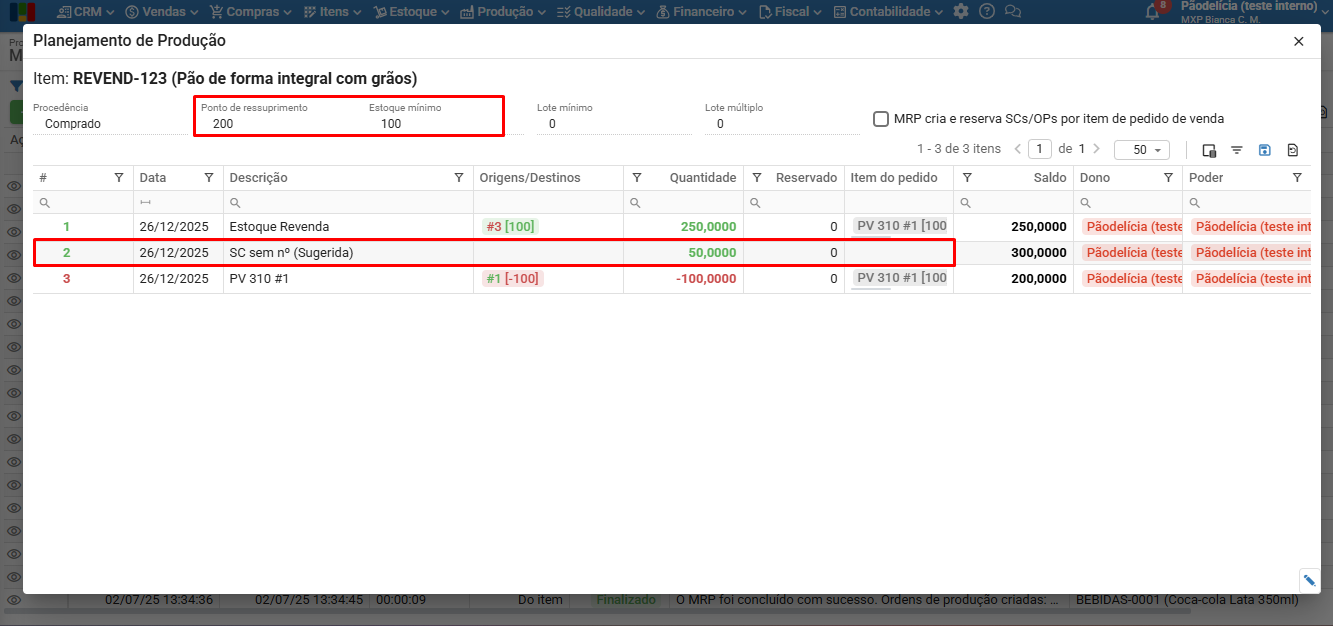1333x626 pixels.
Task: Click the export document icon in grid toolbar
Action: point(1293,150)
